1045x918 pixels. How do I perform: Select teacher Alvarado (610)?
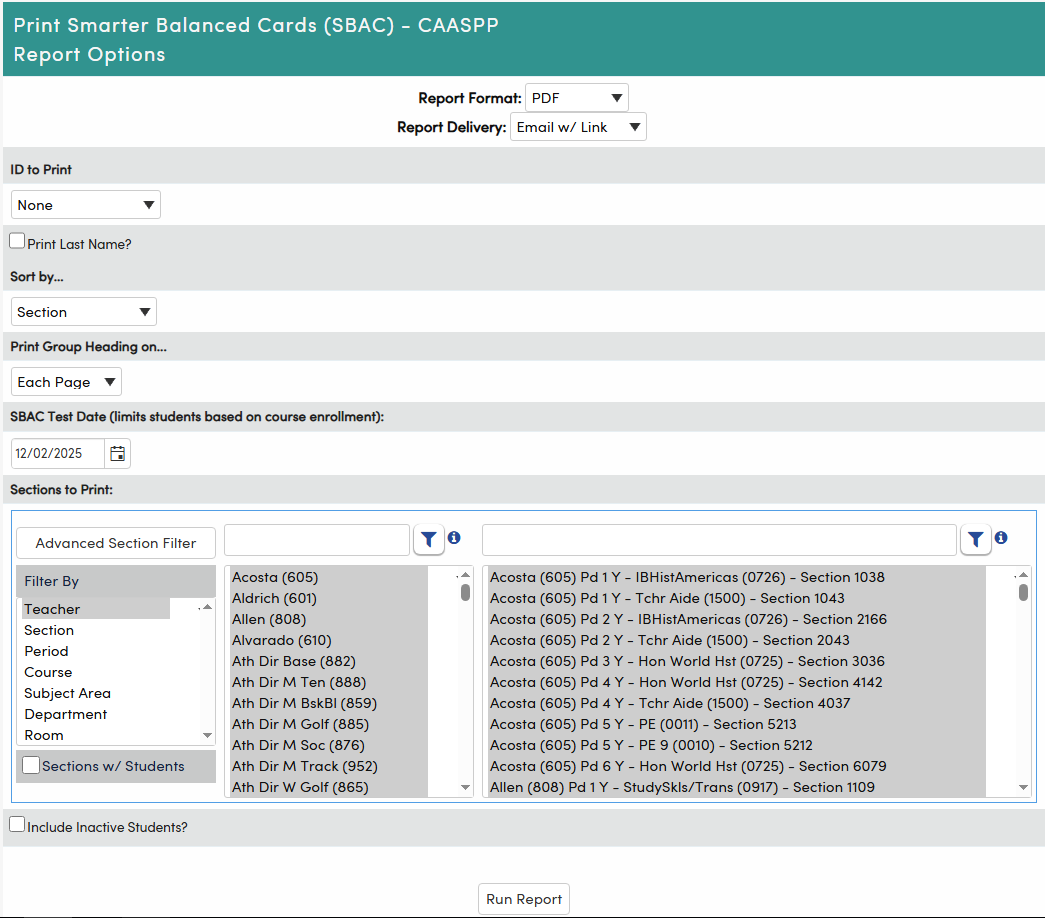point(329,641)
